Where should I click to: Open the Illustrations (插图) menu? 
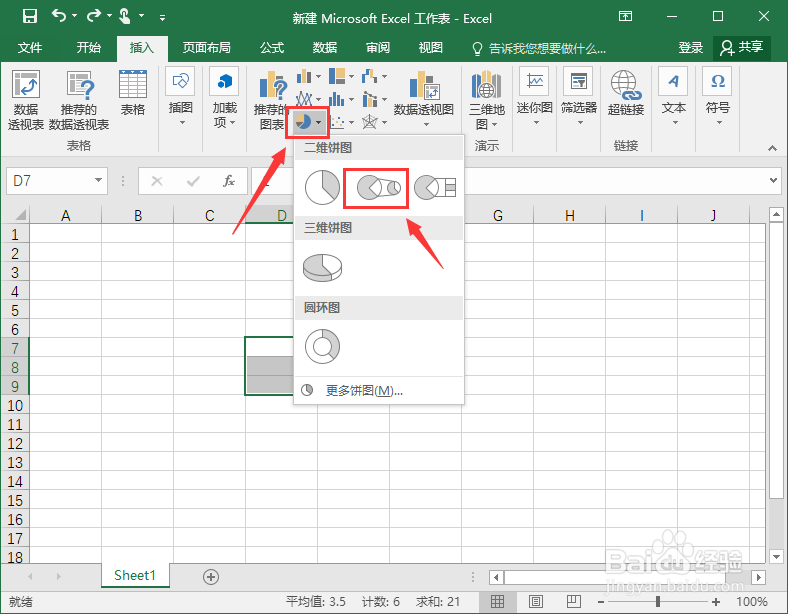coord(180,97)
